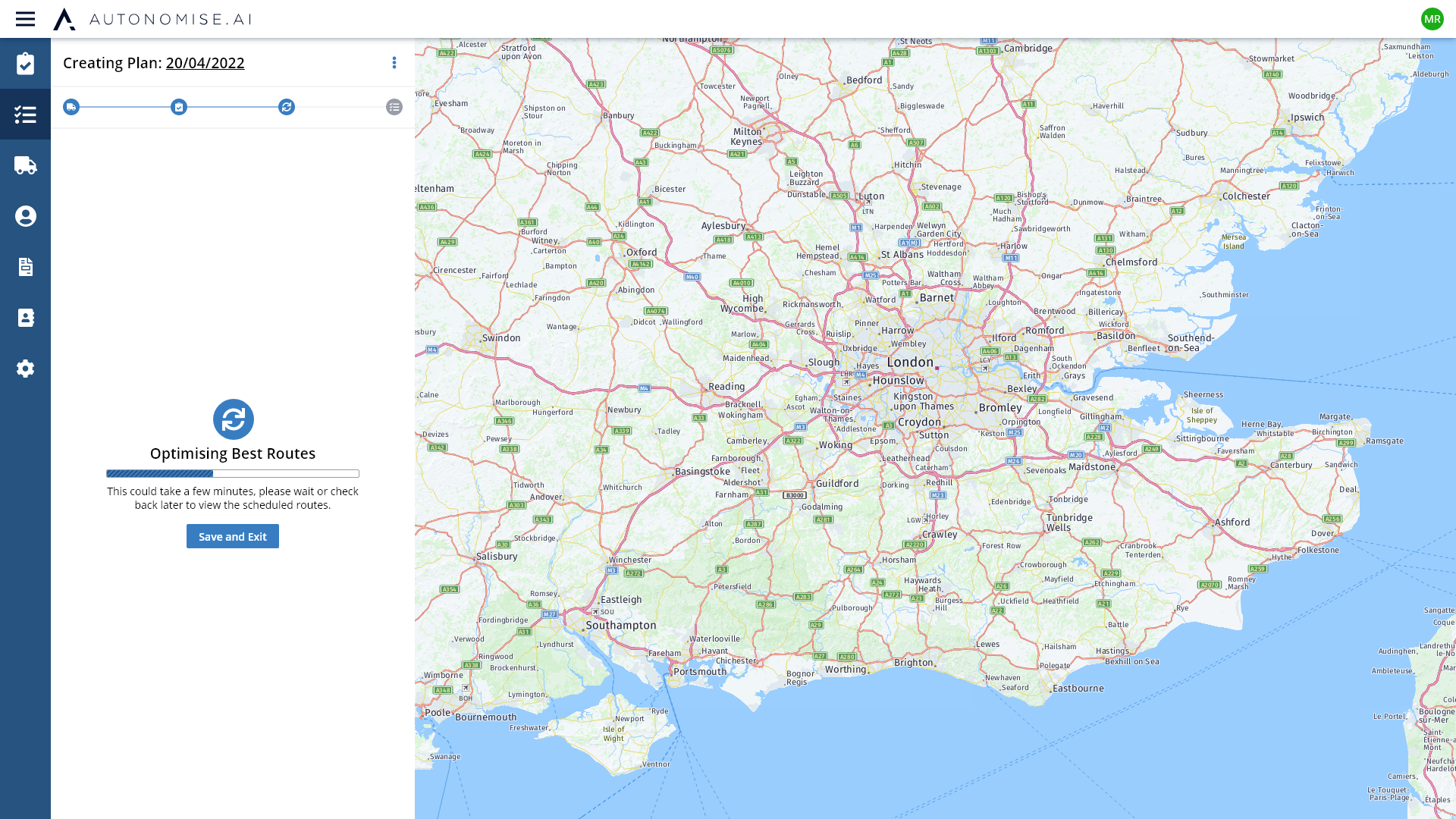Open the person account sidebar icon
Viewport: 1456px width, 819px height.
[25, 216]
